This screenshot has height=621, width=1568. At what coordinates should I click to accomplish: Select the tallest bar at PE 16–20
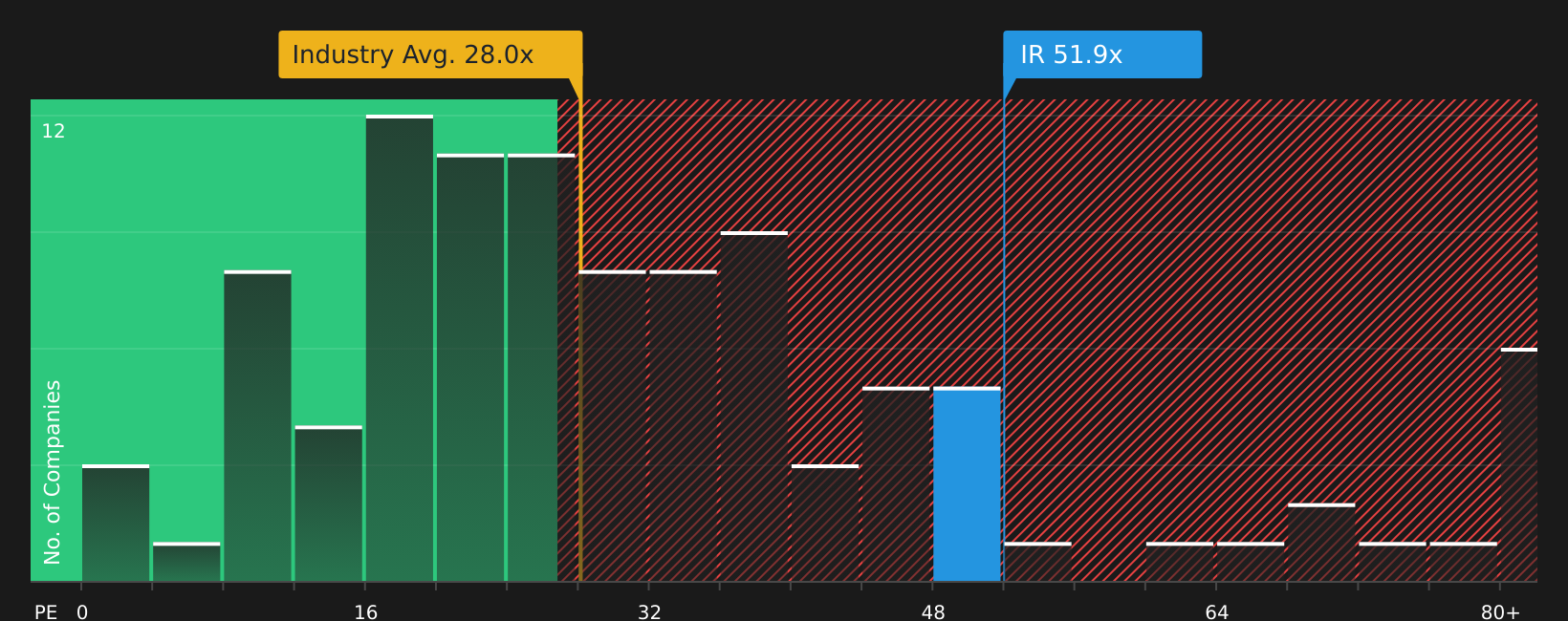point(400,349)
